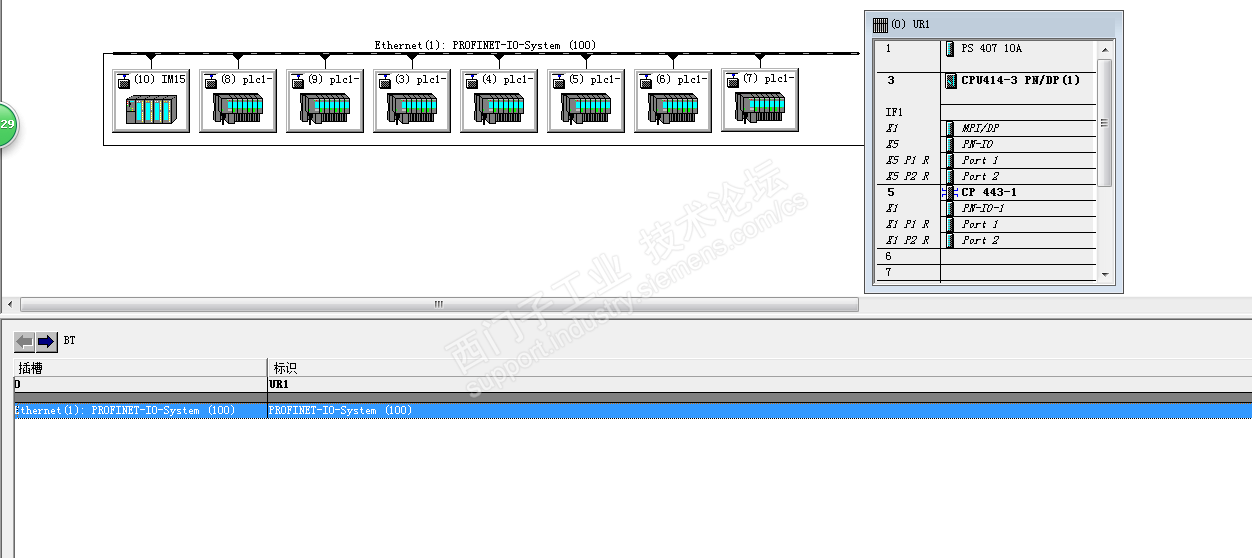Click the CPU414-3 PN/DP module icon
The image size is (1252, 558).
(950, 80)
